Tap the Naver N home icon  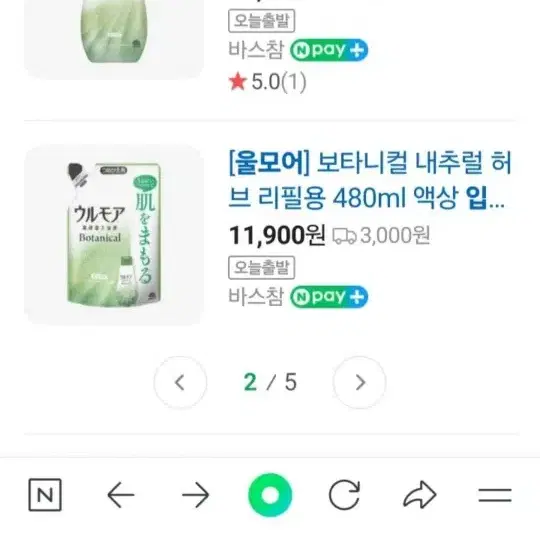coord(45,495)
